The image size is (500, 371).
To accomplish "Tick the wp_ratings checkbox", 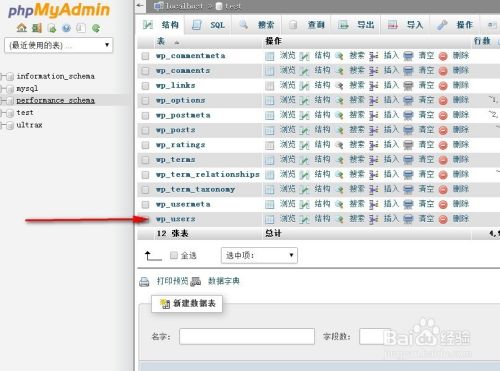I will pyautogui.click(x=145, y=145).
